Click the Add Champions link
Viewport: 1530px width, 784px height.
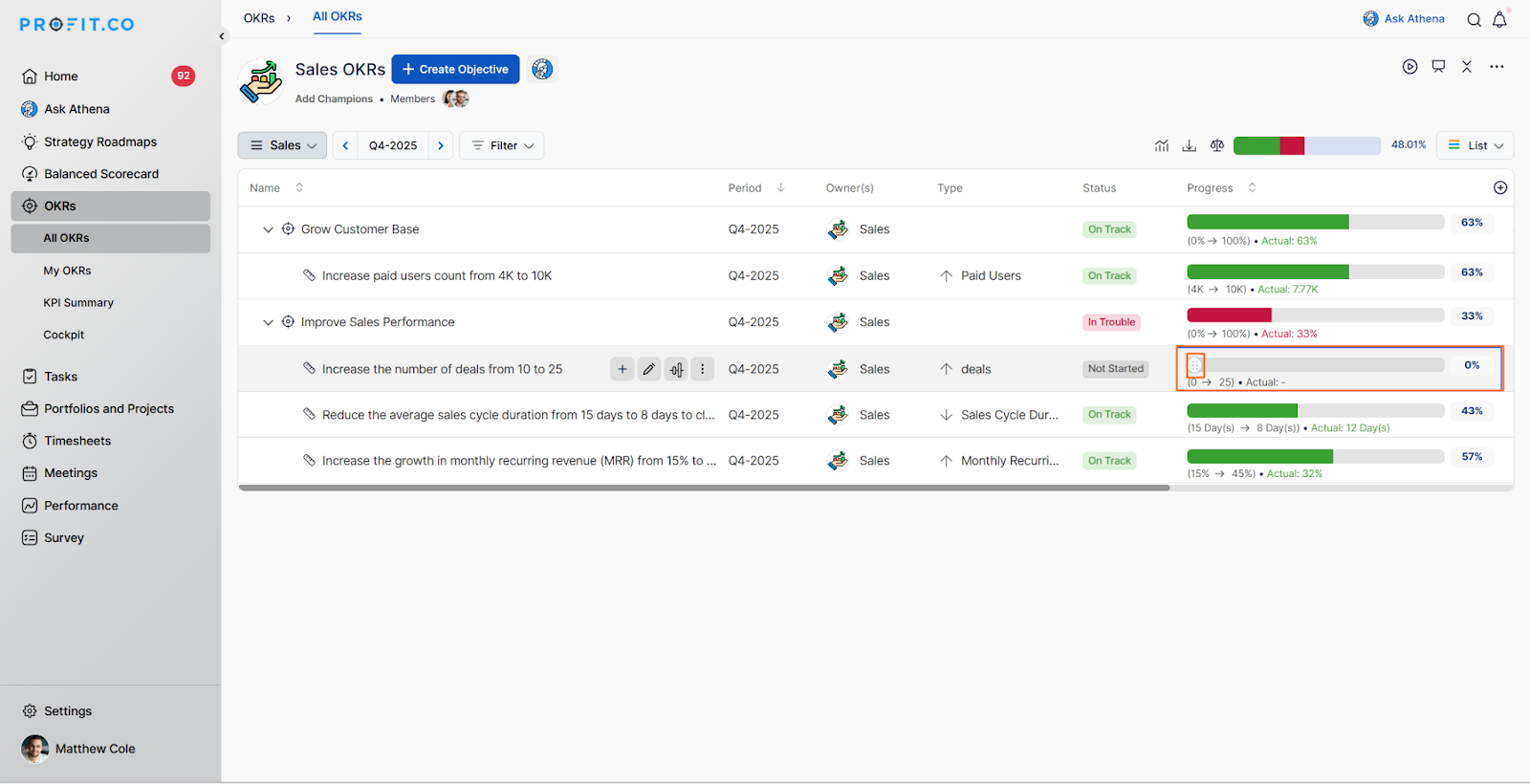[x=334, y=98]
